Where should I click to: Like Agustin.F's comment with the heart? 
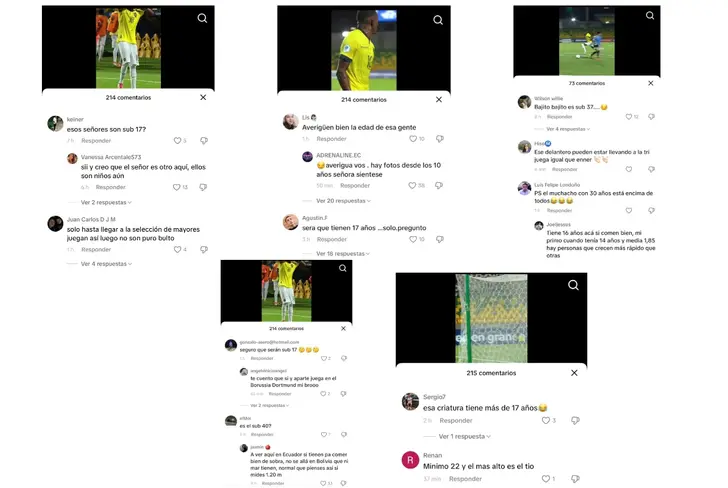click(x=413, y=239)
